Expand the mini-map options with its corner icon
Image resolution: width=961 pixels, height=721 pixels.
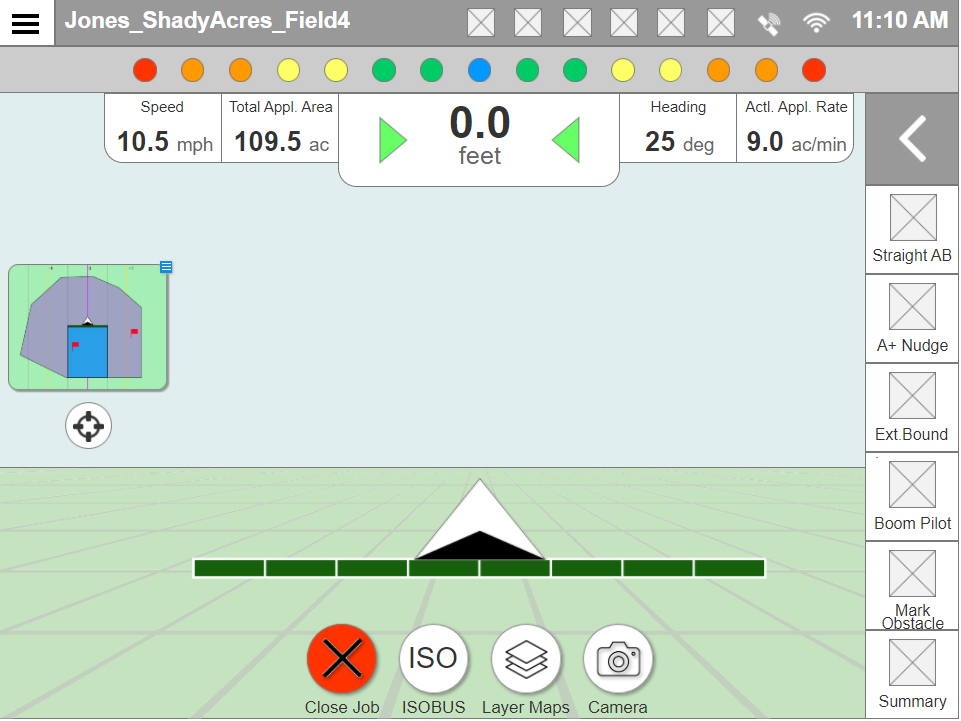(x=165, y=267)
